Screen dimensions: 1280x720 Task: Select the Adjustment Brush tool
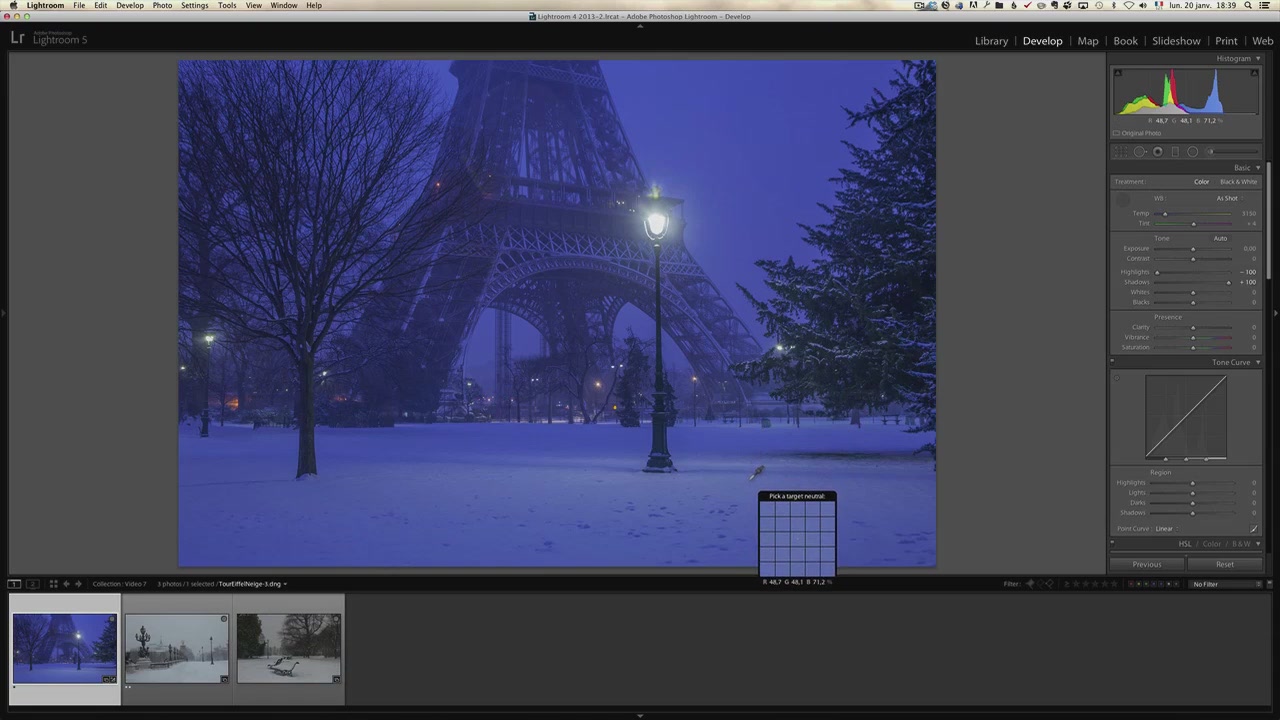[1232, 152]
